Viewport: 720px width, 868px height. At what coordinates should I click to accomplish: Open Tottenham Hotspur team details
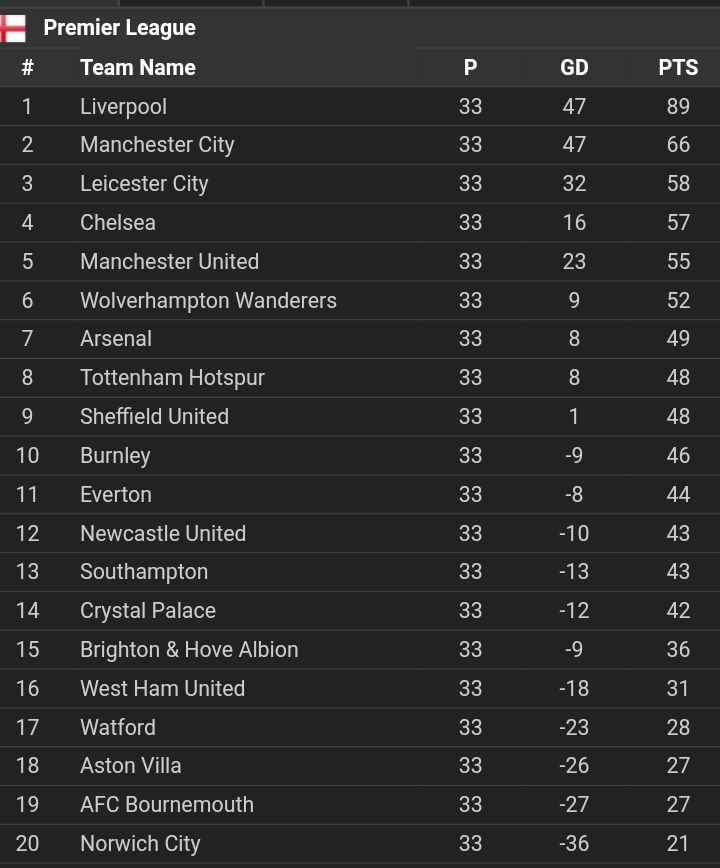(172, 378)
